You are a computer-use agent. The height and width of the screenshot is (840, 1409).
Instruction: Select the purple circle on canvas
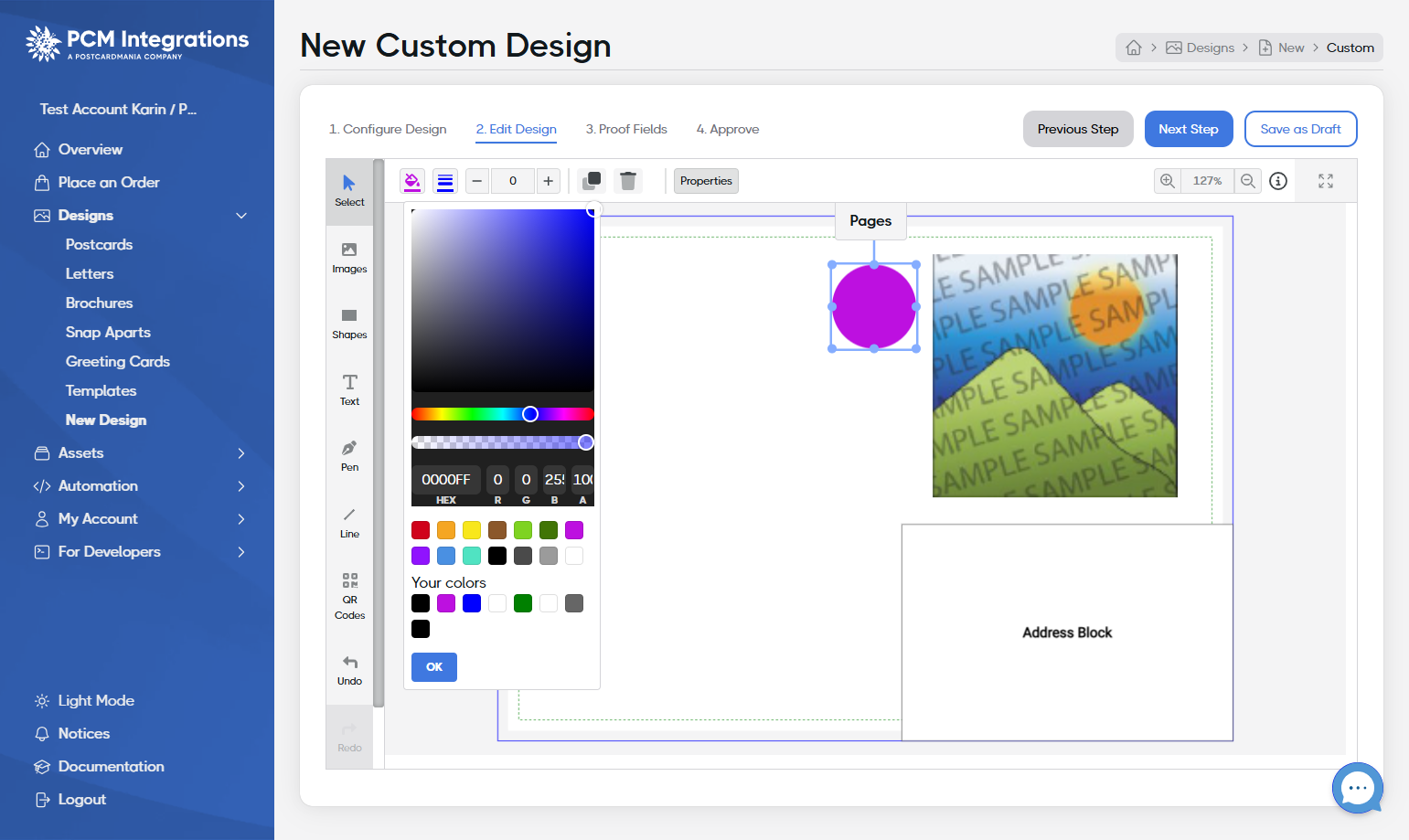(x=874, y=307)
